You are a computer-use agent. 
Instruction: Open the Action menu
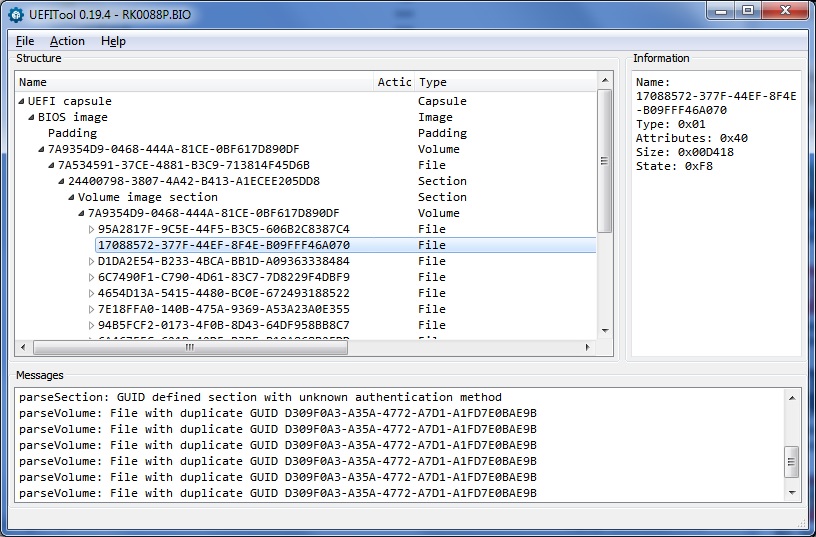(67, 41)
